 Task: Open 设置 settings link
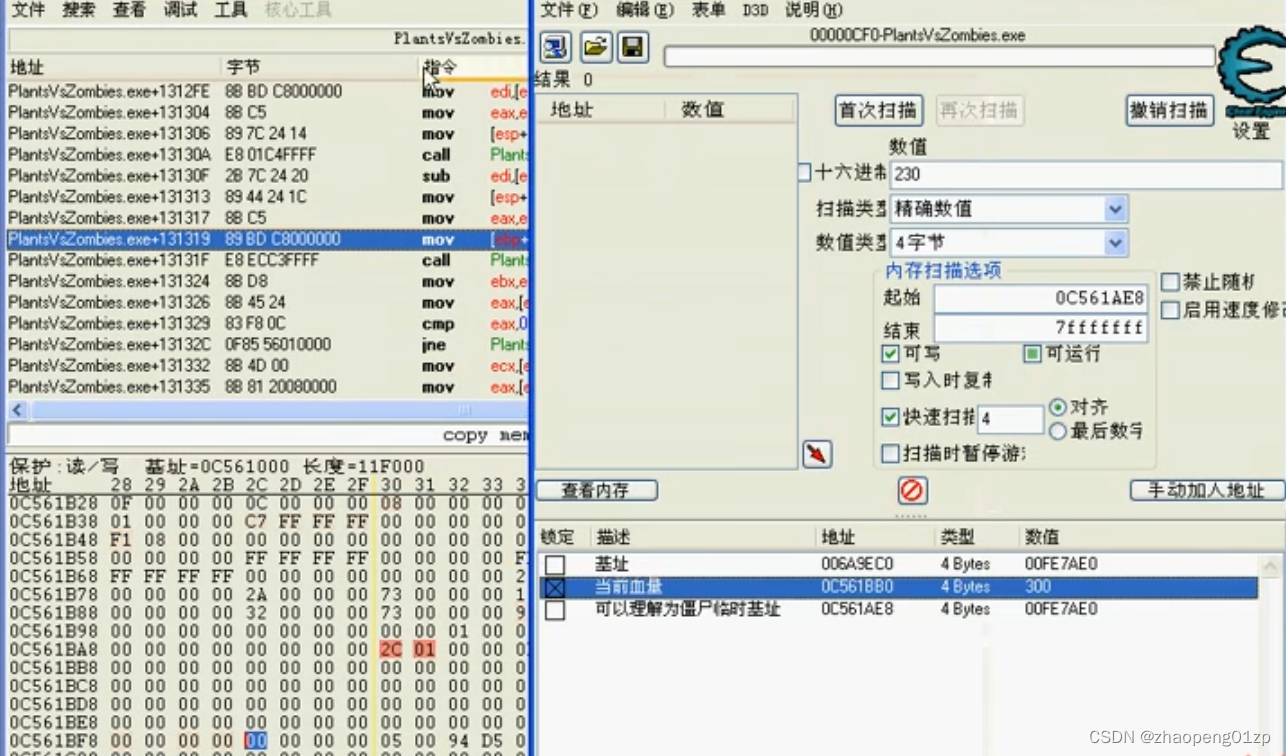click(1251, 132)
